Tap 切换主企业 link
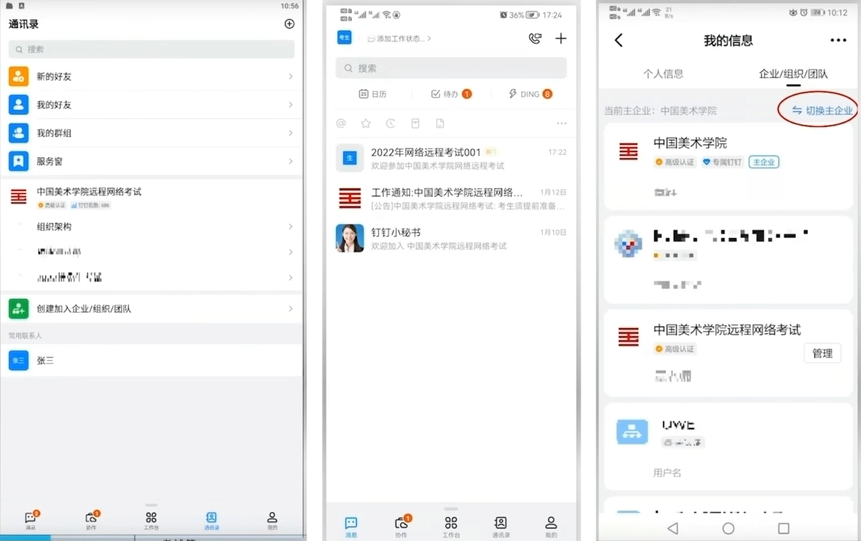 tap(822, 110)
